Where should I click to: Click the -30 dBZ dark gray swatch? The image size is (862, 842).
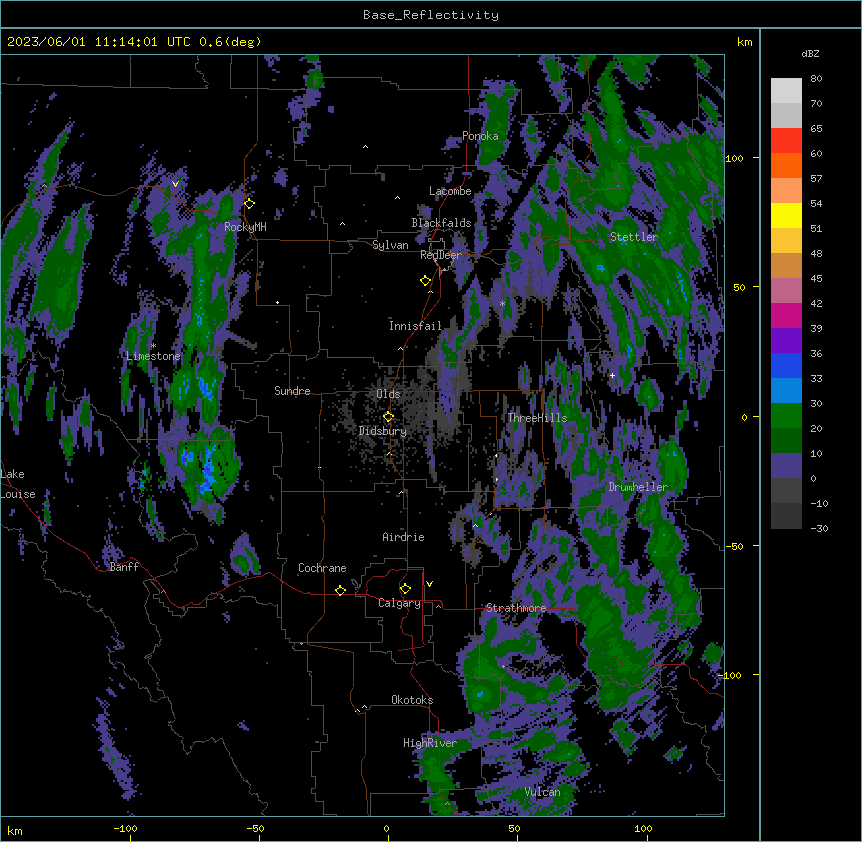coord(786,516)
